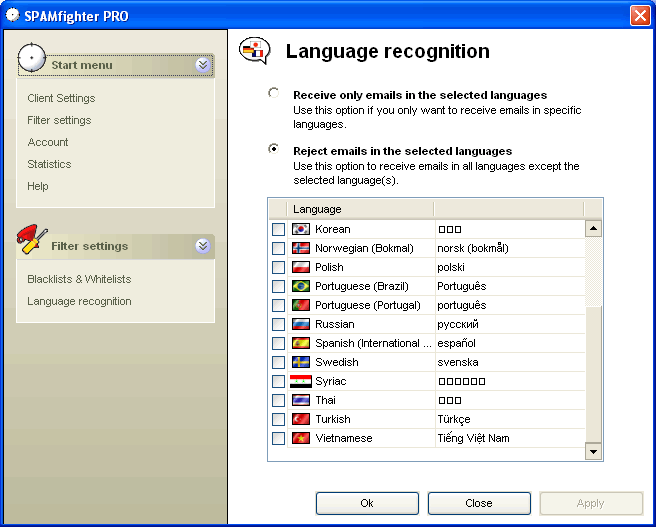Viewport: 656px width, 527px height.
Task: Click the native name 'polski'
Action: pos(451,267)
